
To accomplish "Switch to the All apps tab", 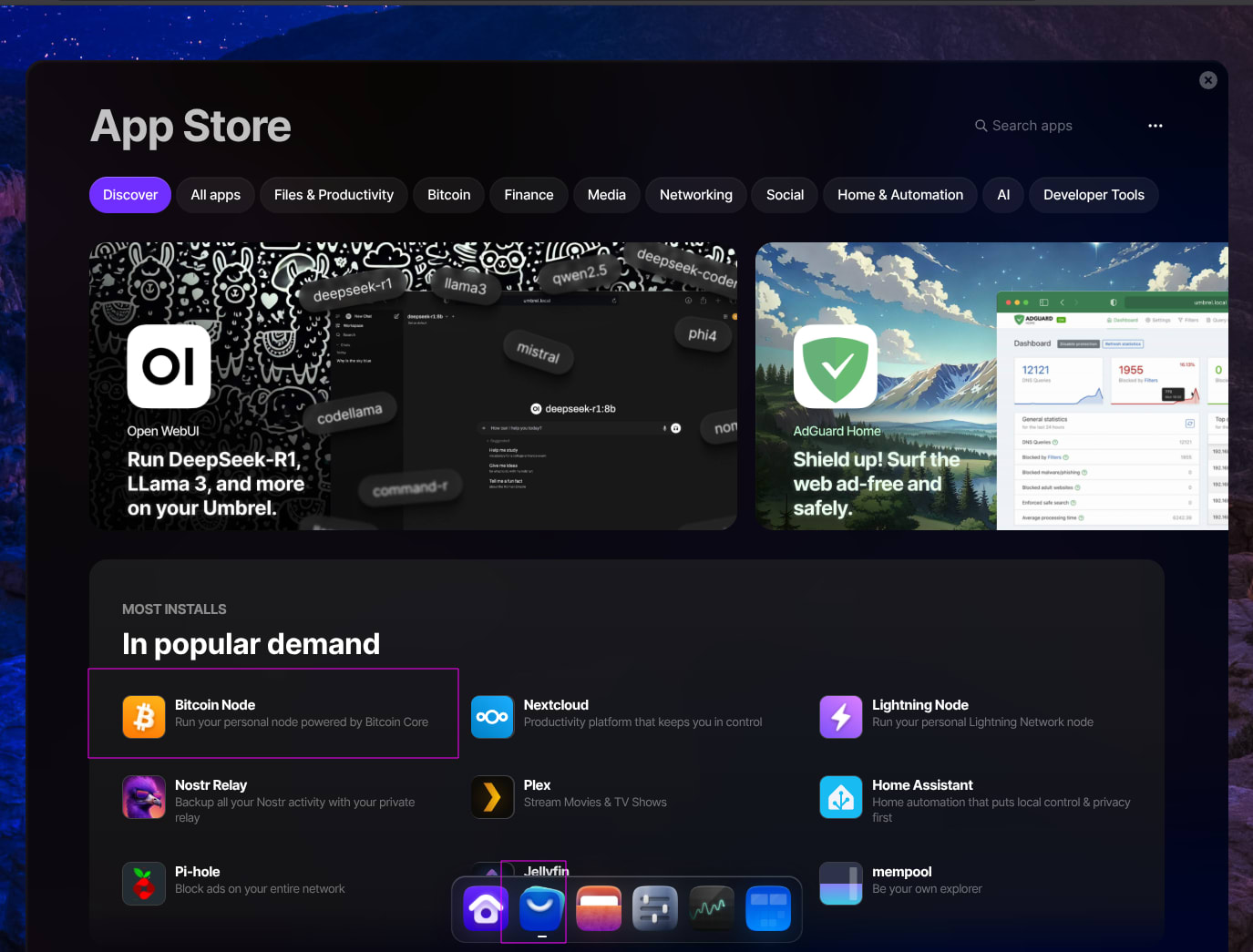I will (x=216, y=195).
